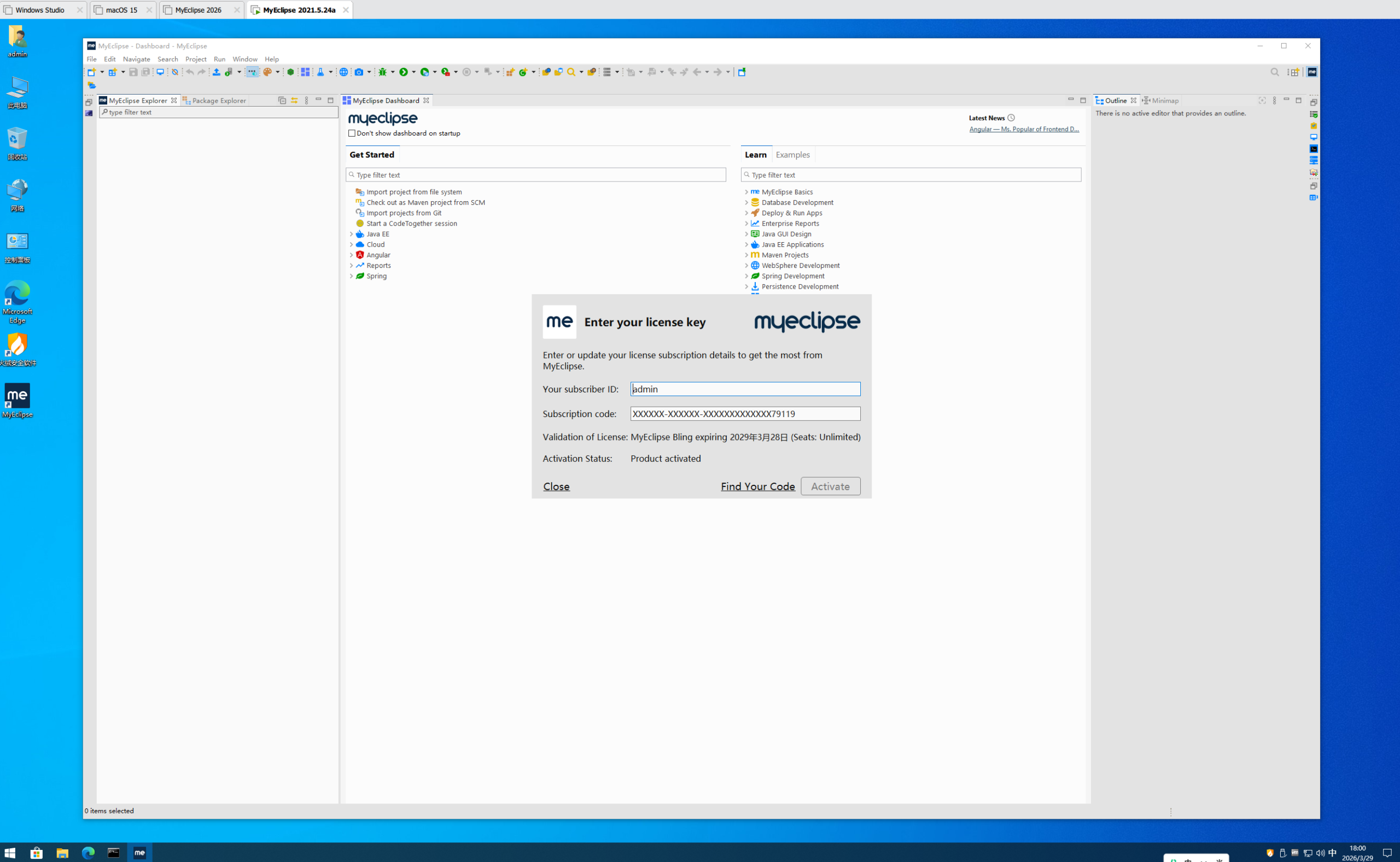1400x862 pixels.
Task: Expand MyEclipse Basics in Learn list
Action: (746, 192)
